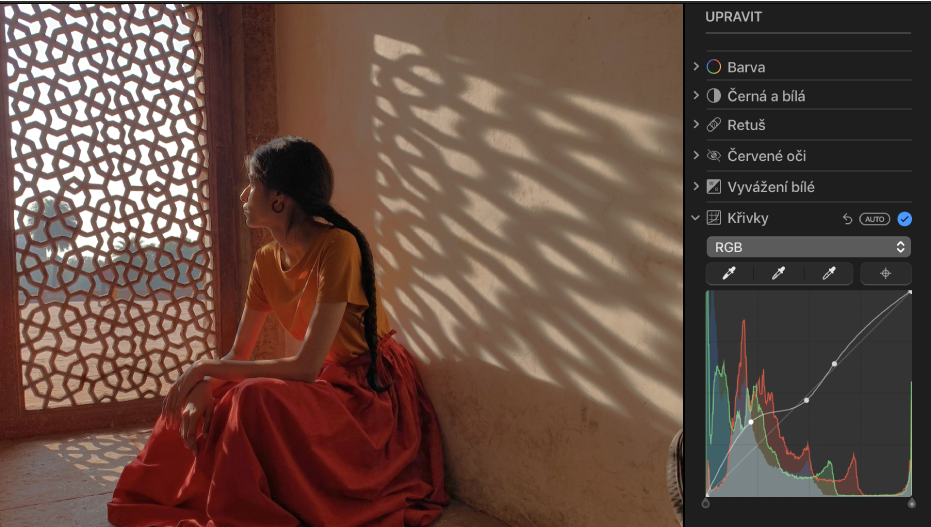The height and width of the screenshot is (527, 931).
Task: Click the AUTO button for Křivky
Action: point(875,219)
